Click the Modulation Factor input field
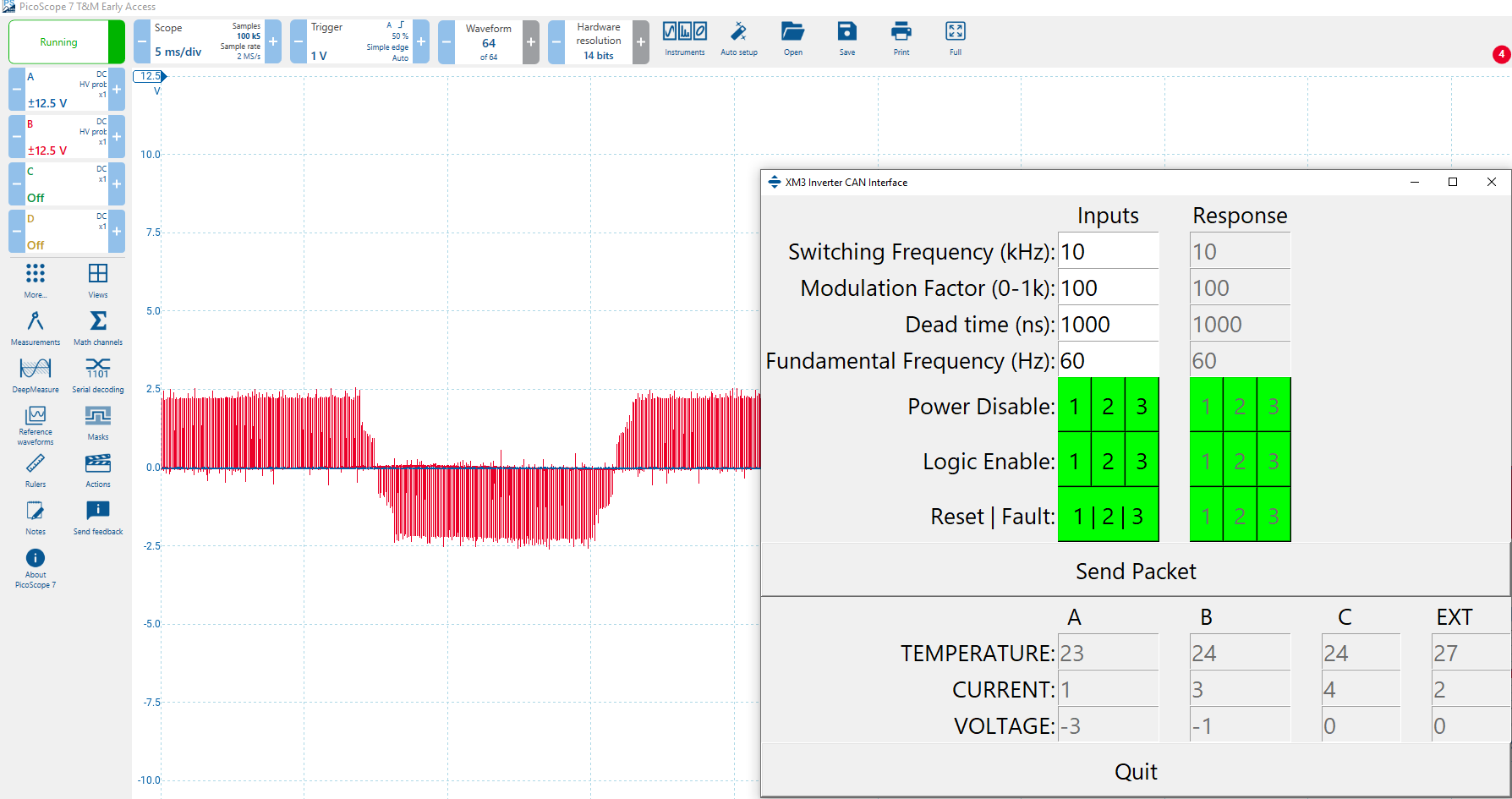 (x=1108, y=287)
